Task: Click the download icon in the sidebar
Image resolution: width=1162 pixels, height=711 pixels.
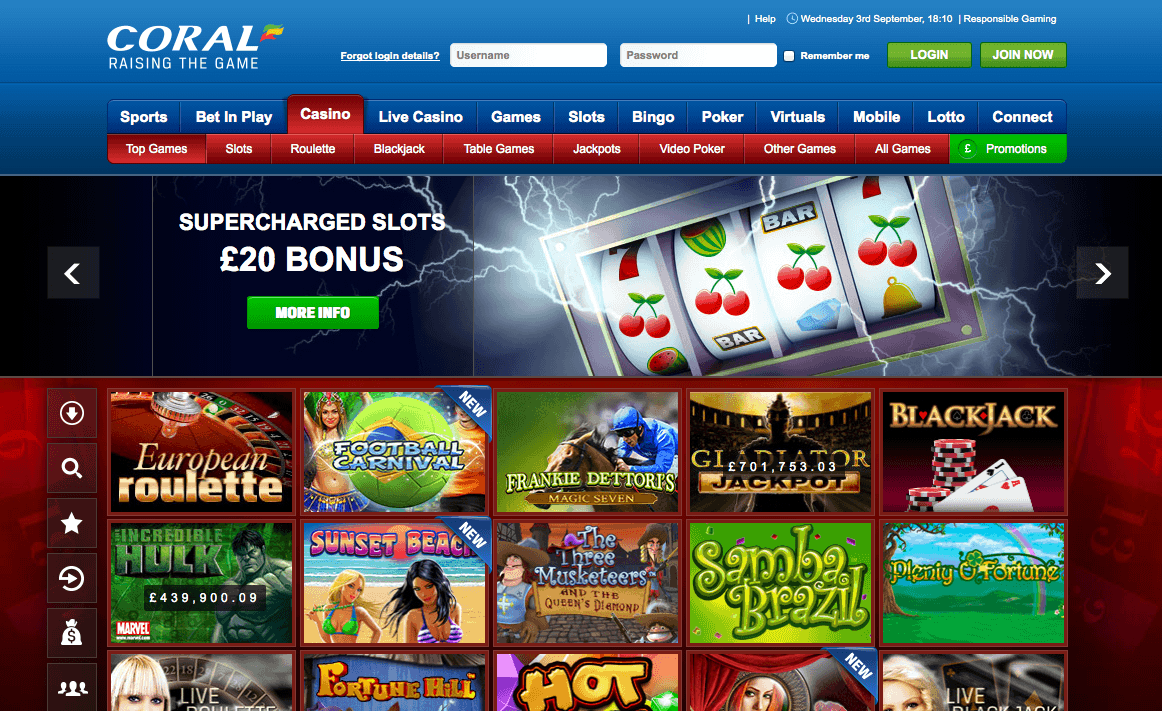Action: tap(72, 413)
